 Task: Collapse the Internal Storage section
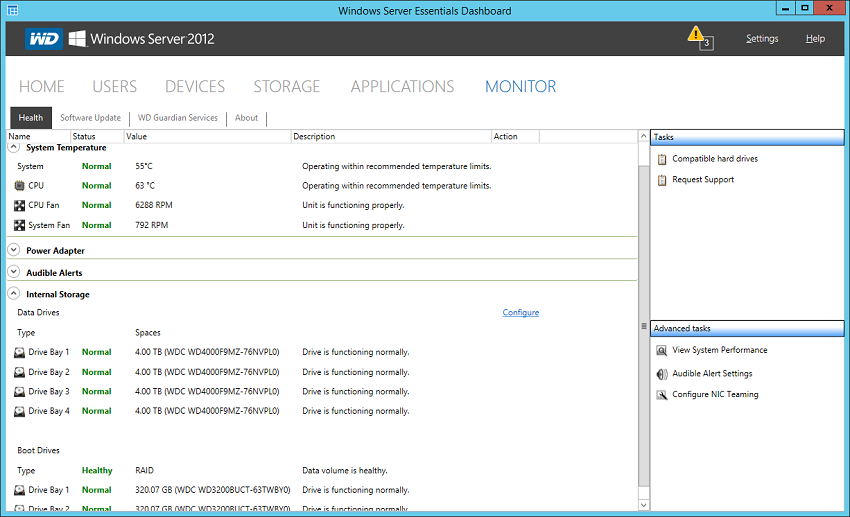pyautogui.click(x=14, y=293)
